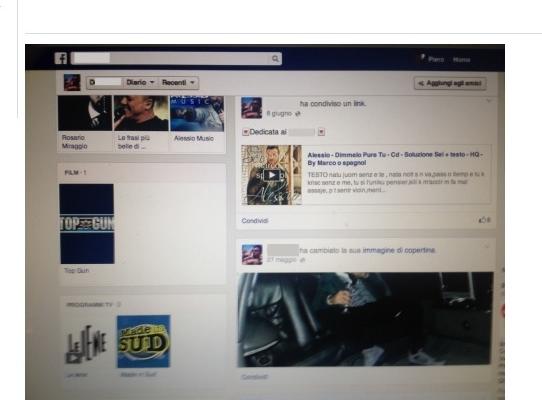
Task: Click the immagine di copertina link
Action: tap(399, 250)
